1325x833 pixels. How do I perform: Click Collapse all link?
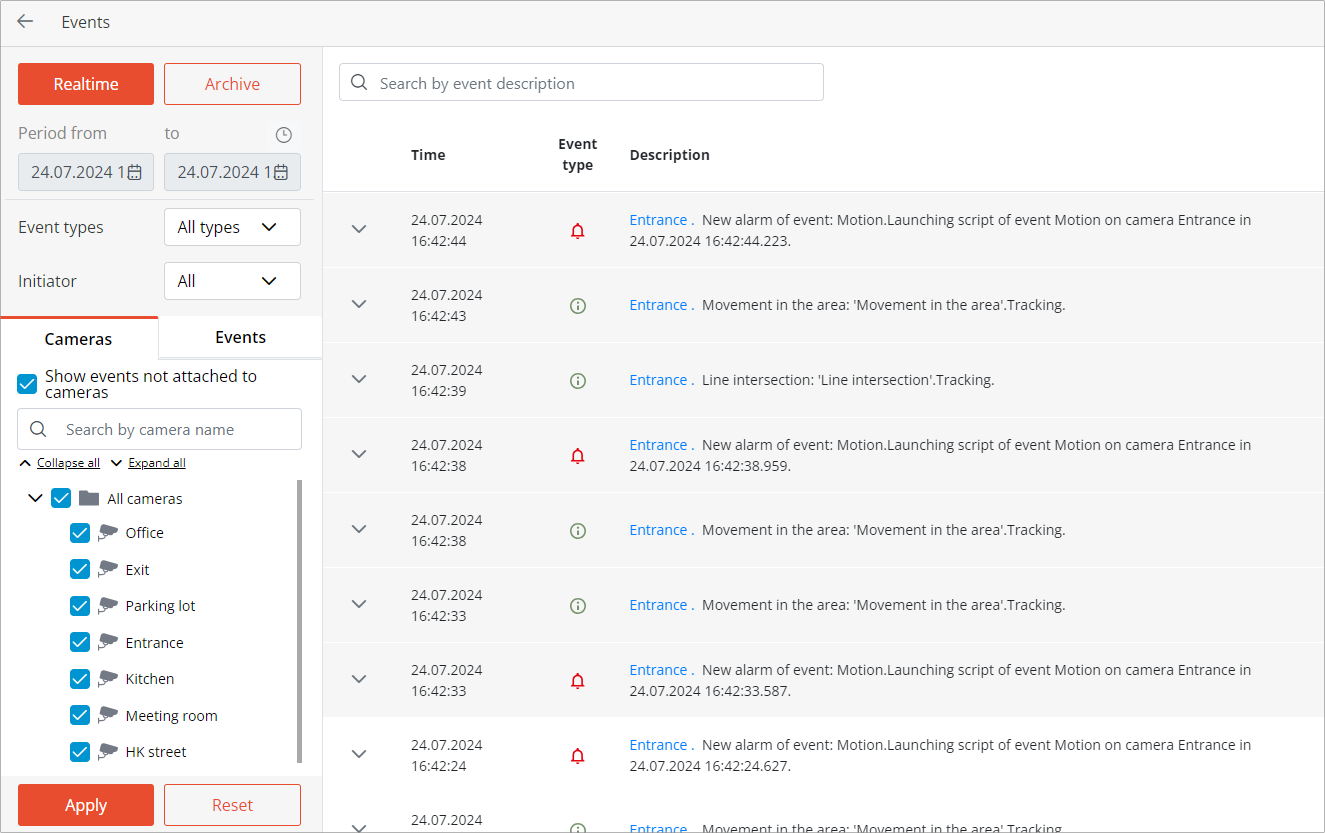coord(68,463)
